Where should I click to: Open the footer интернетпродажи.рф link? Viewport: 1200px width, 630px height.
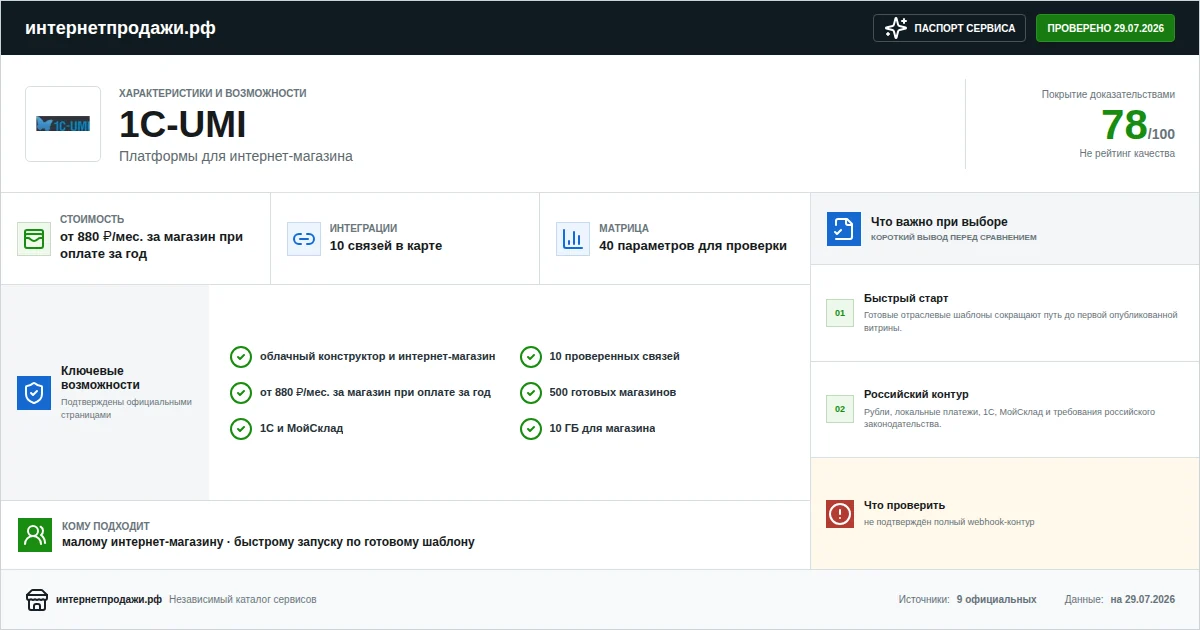click(109, 599)
